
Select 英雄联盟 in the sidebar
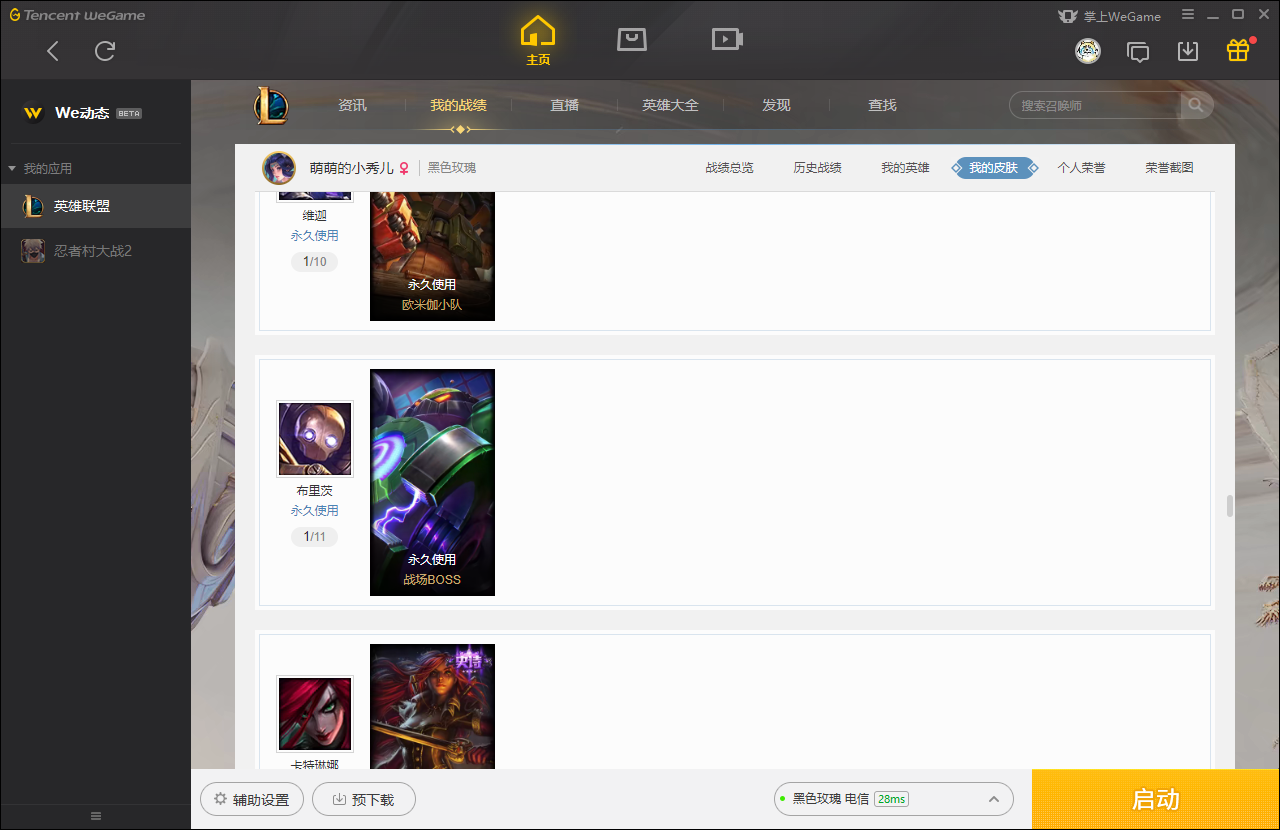(95, 206)
